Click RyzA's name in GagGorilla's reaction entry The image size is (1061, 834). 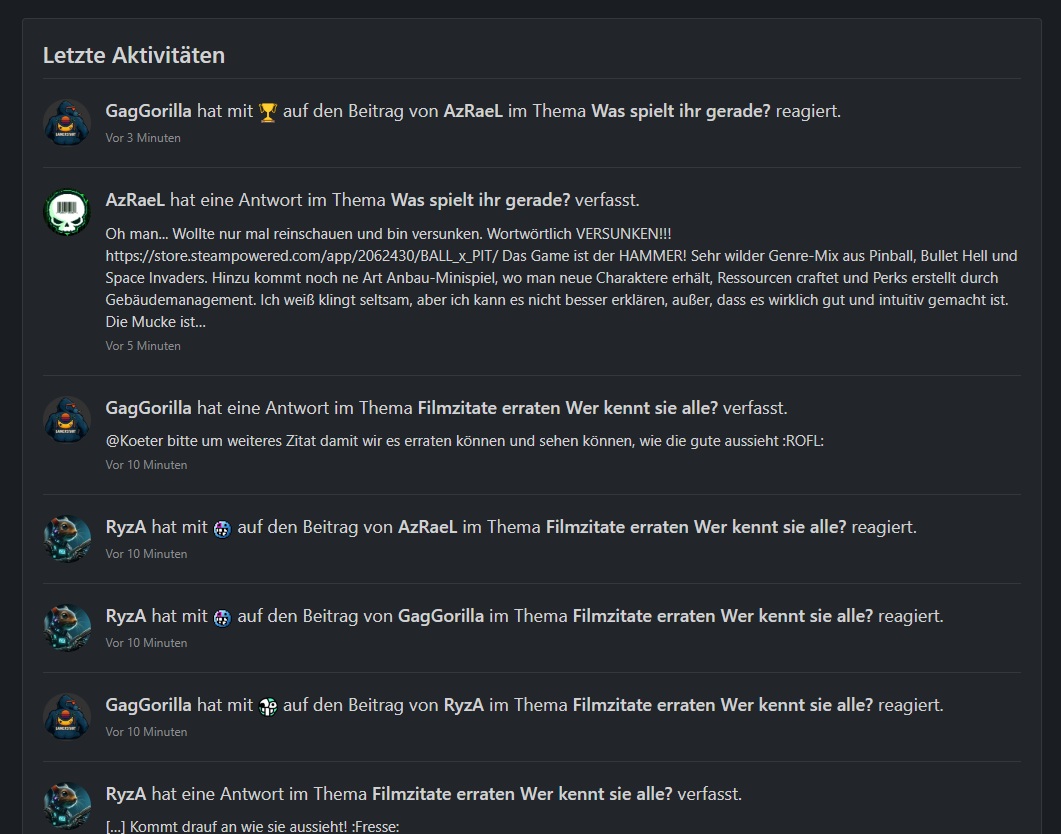463,705
